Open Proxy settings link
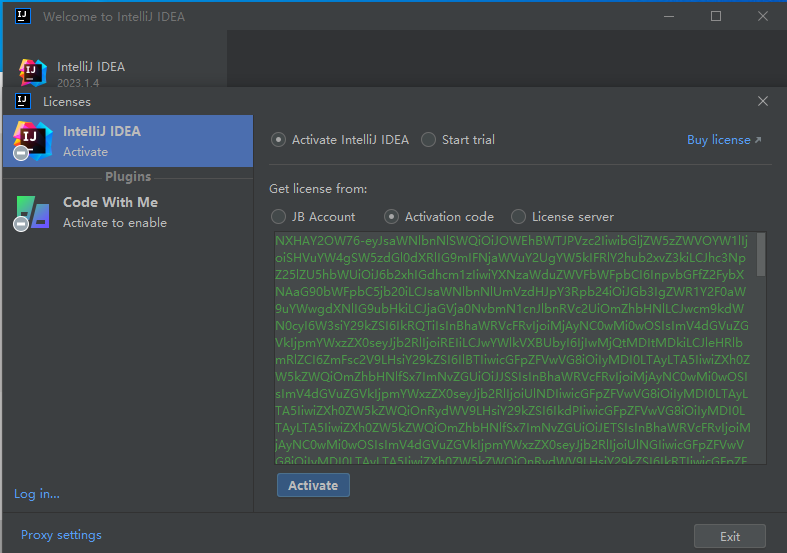The width and height of the screenshot is (787, 553). pyautogui.click(x=61, y=535)
